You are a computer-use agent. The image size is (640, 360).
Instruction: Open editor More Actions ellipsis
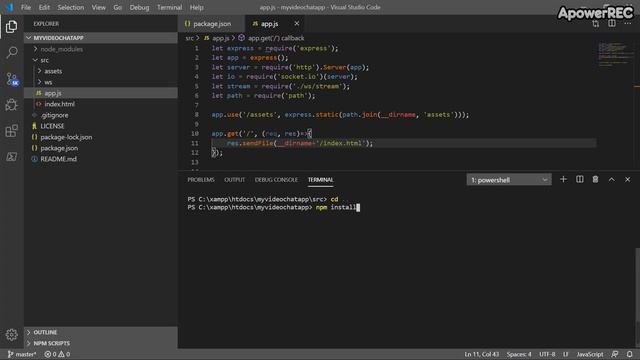[628, 24]
